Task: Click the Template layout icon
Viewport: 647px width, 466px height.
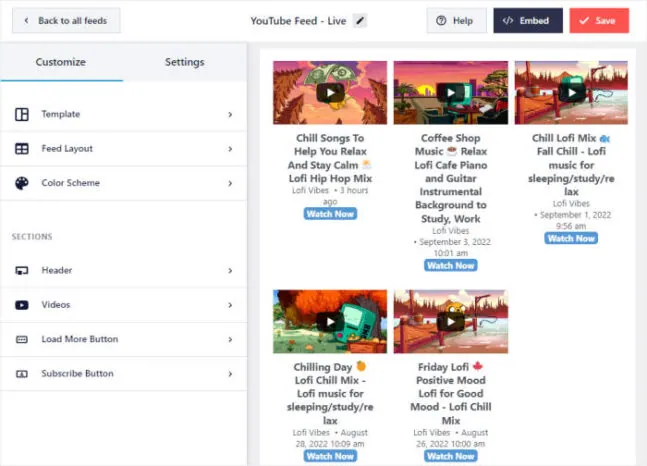Action: (x=22, y=114)
